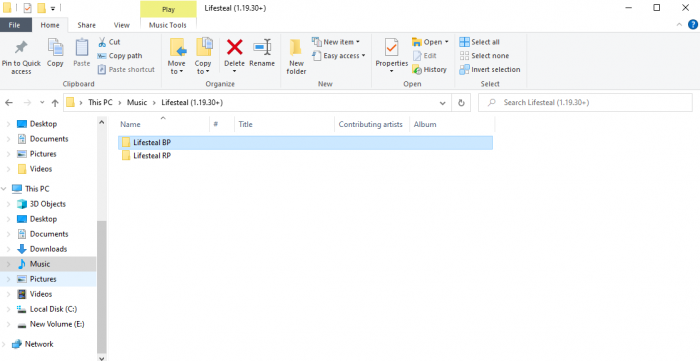Image resolution: width=700 pixels, height=361 pixels.
Task: Click Music in address breadcrumb
Action: coord(137,103)
